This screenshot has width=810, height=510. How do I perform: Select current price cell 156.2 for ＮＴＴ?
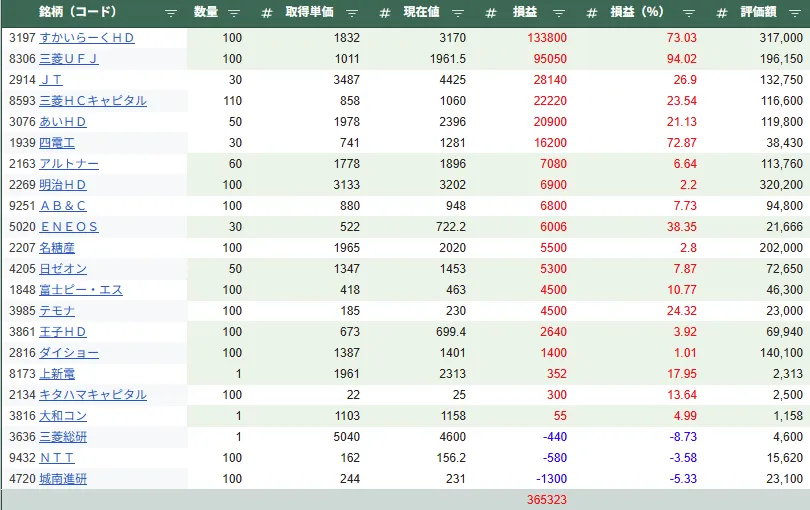(x=450, y=458)
